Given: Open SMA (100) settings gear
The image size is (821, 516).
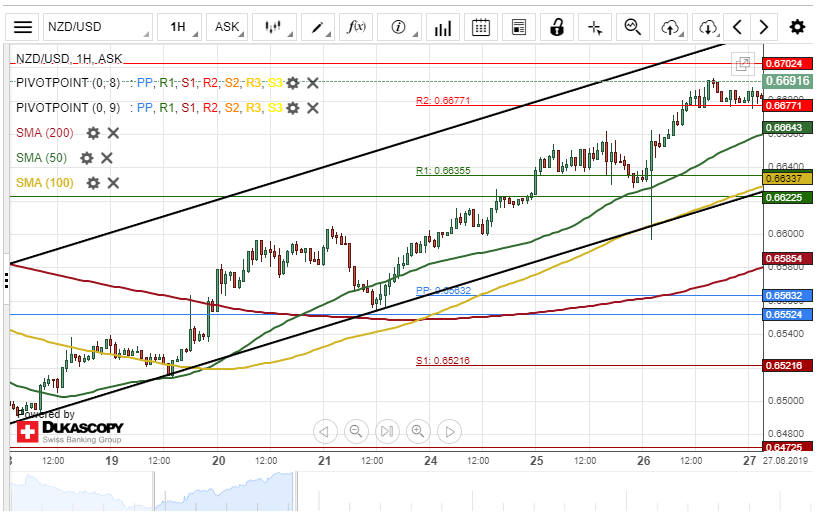Looking at the screenshot, I should (x=93, y=183).
